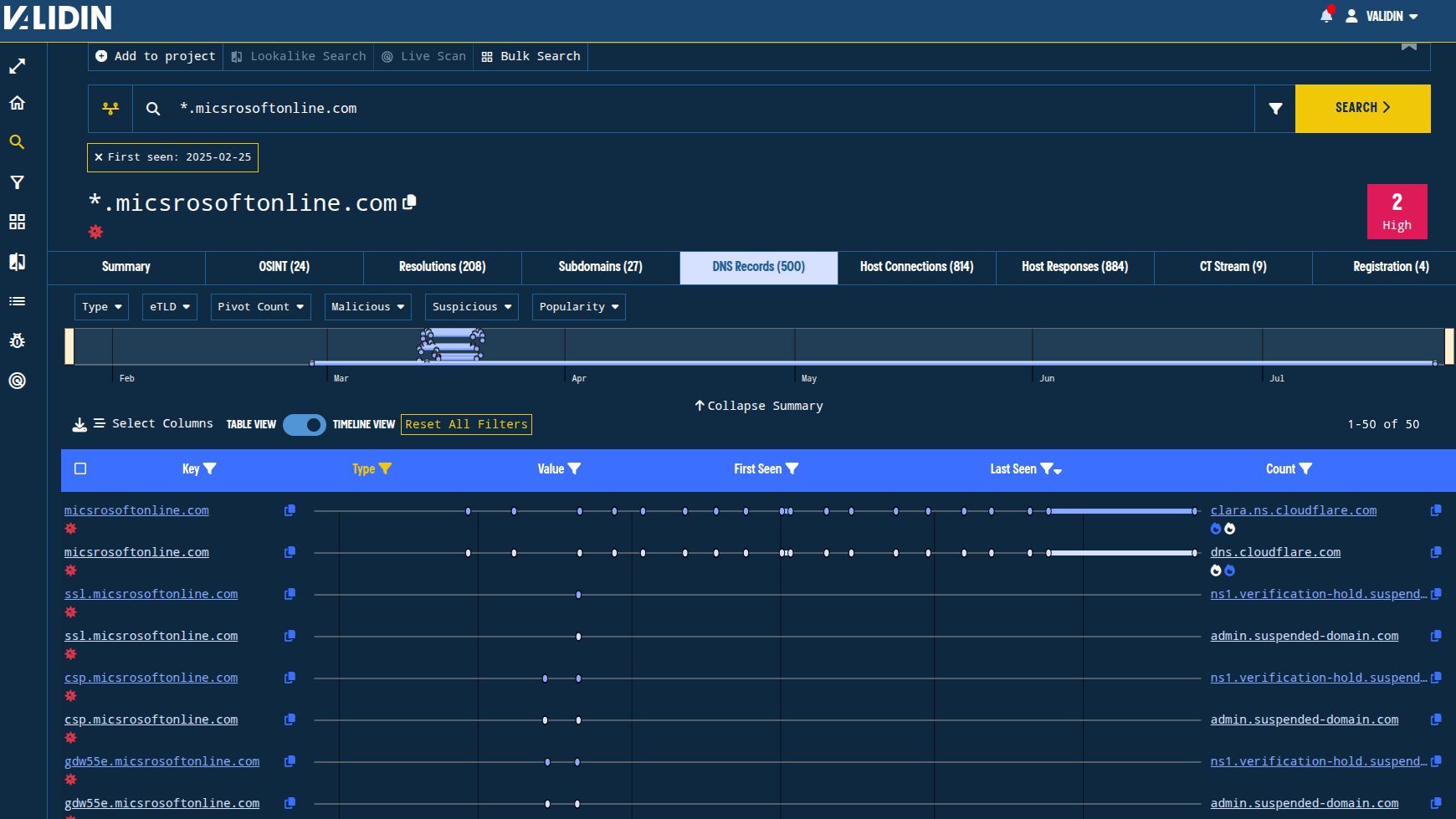
Task: Toggle between table and timeline view
Action: (305, 425)
